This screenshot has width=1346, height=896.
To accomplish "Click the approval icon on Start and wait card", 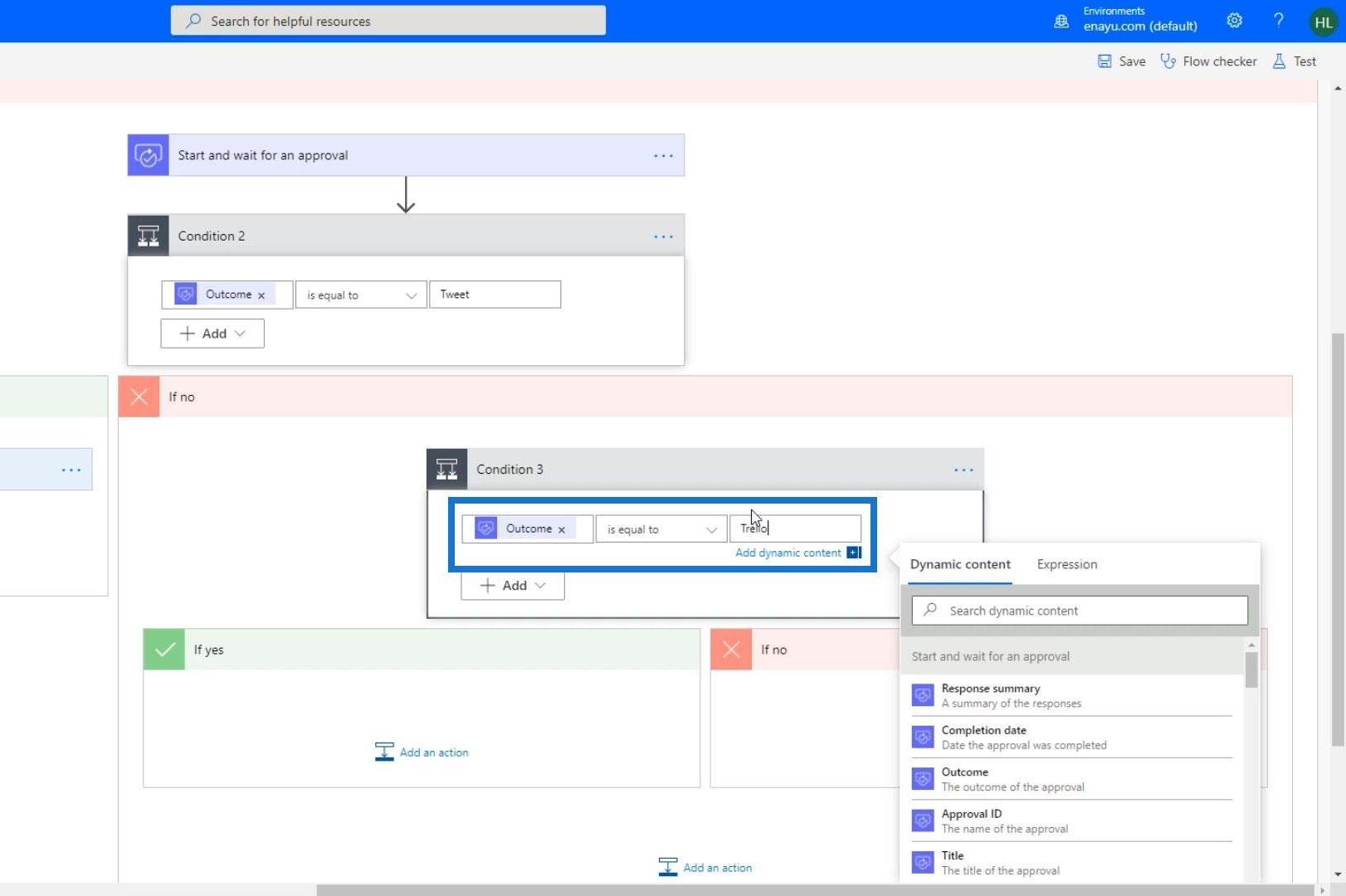I will [148, 155].
